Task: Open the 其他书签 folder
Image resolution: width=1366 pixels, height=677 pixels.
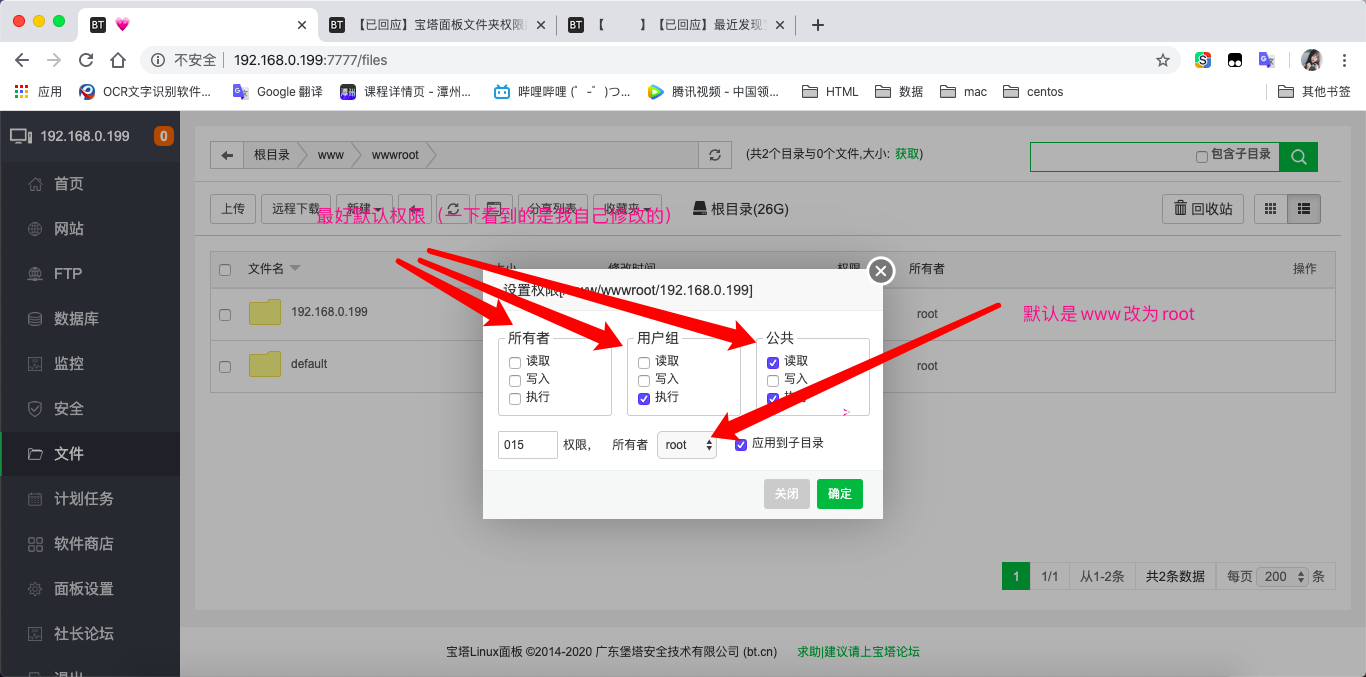Action: click(x=1315, y=92)
